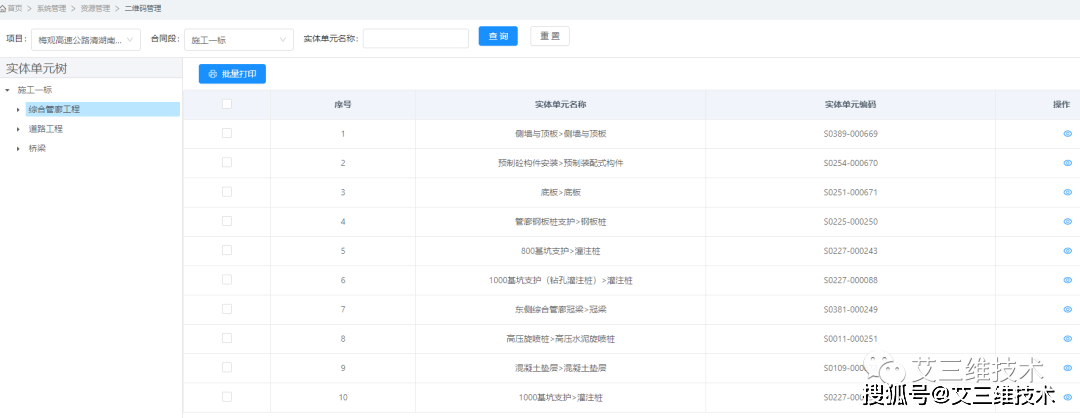Click the 序号 column header

tap(343, 105)
